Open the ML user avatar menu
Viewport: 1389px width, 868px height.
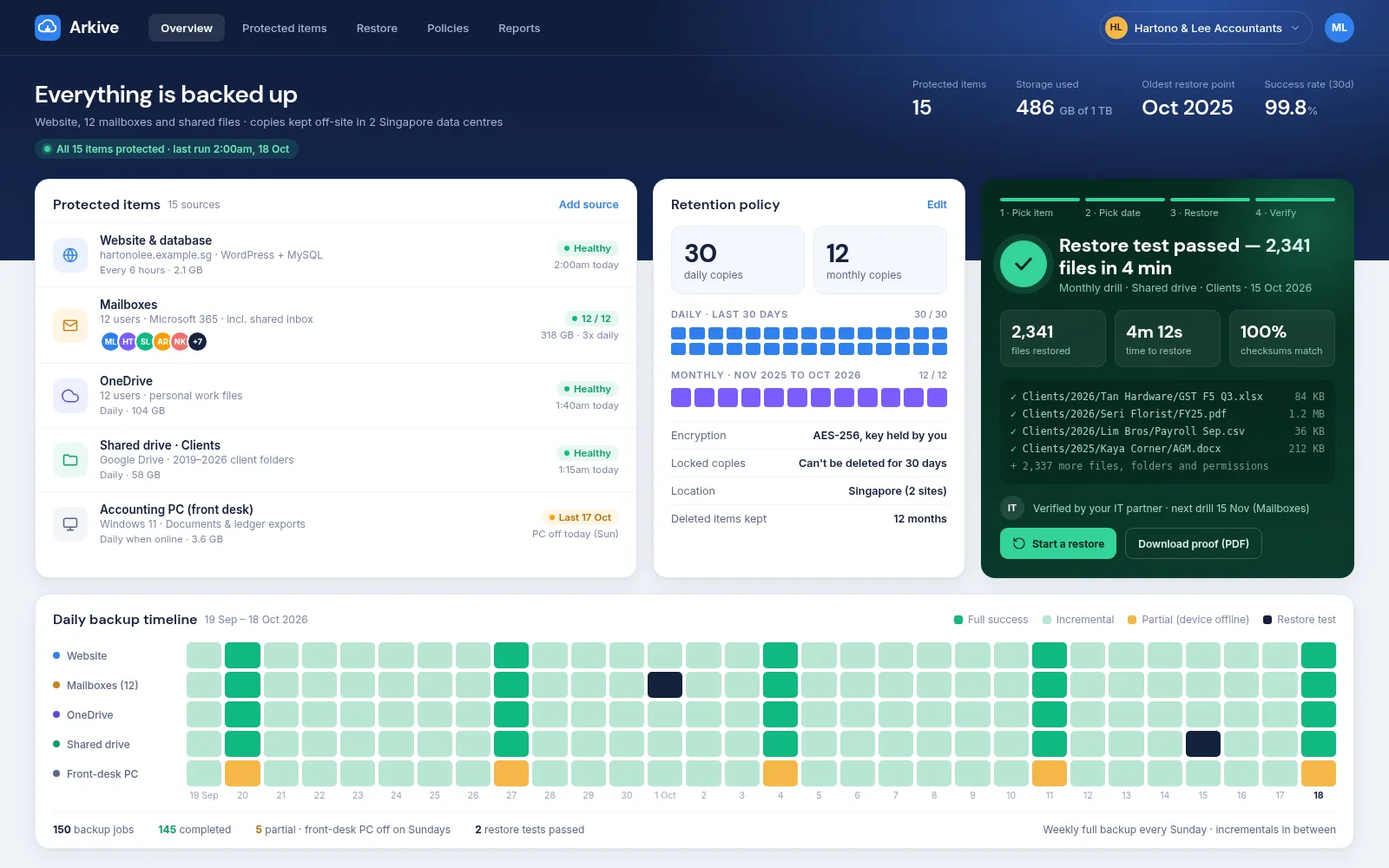pyautogui.click(x=1339, y=28)
